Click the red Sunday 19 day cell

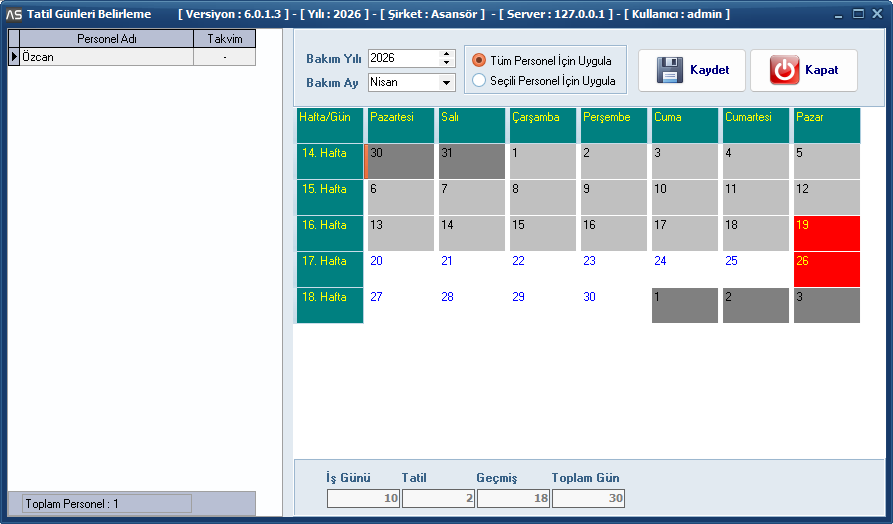click(826, 233)
